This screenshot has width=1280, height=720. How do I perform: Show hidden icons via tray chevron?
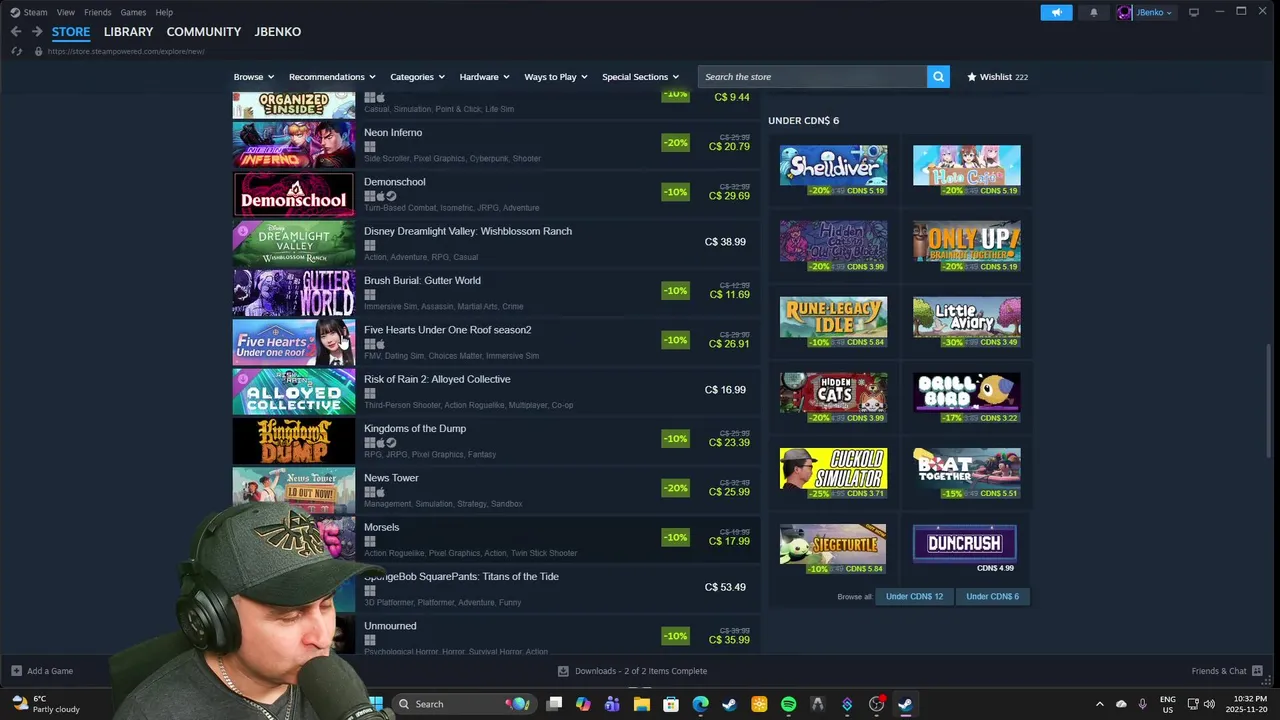(1099, 704)
